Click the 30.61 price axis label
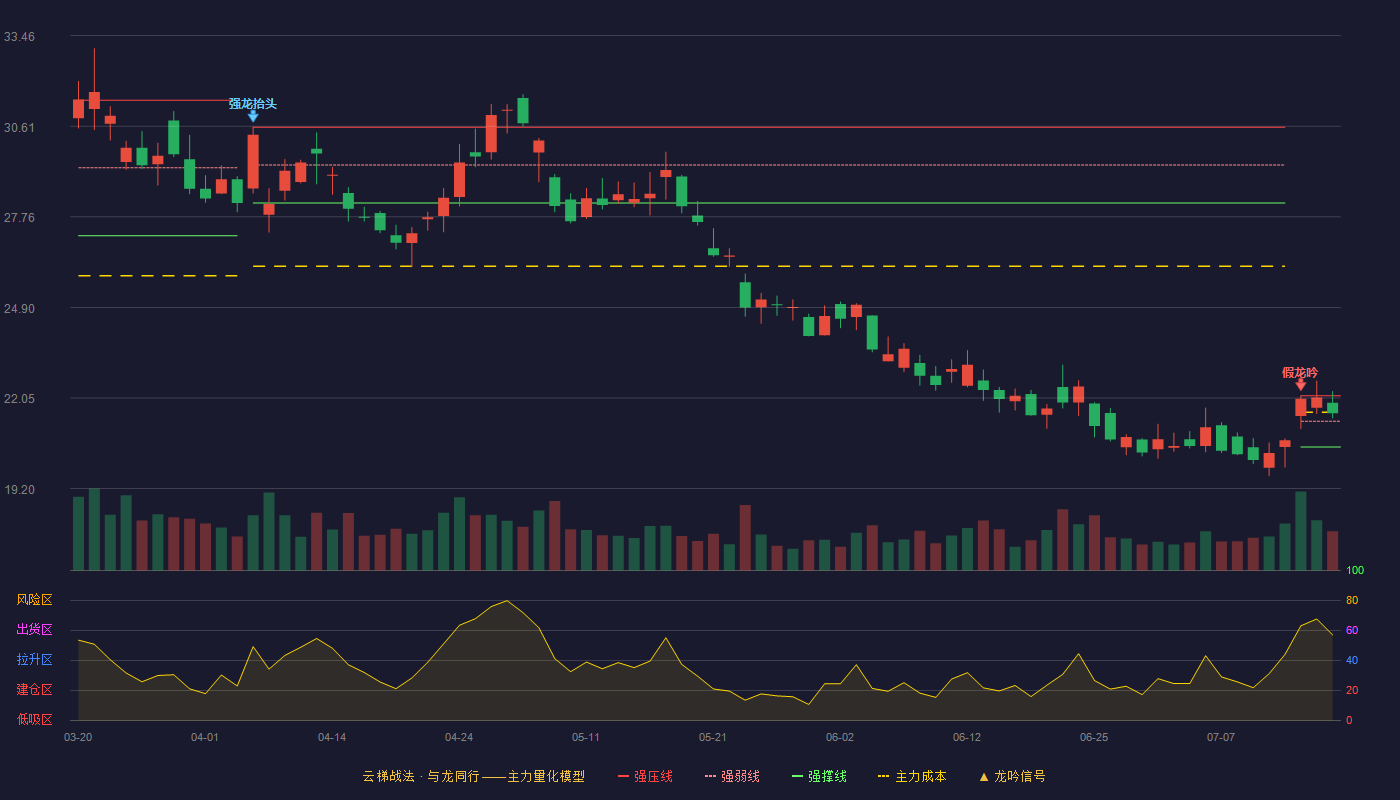Image resolution: width=1400 pixels, height=800 pixels. point(19,127)
